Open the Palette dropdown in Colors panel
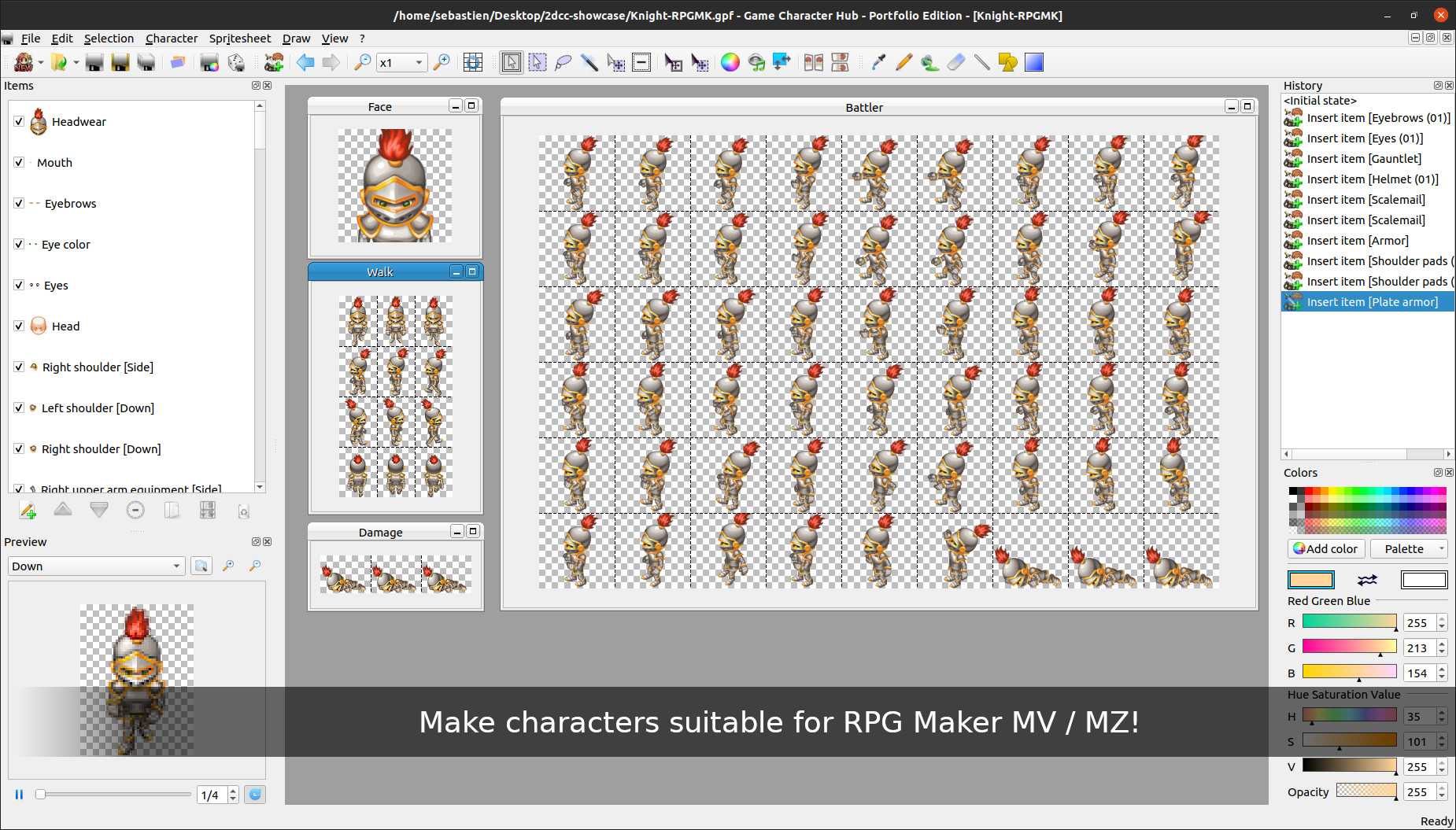 pyautogui.click(x=1409, y=548)
